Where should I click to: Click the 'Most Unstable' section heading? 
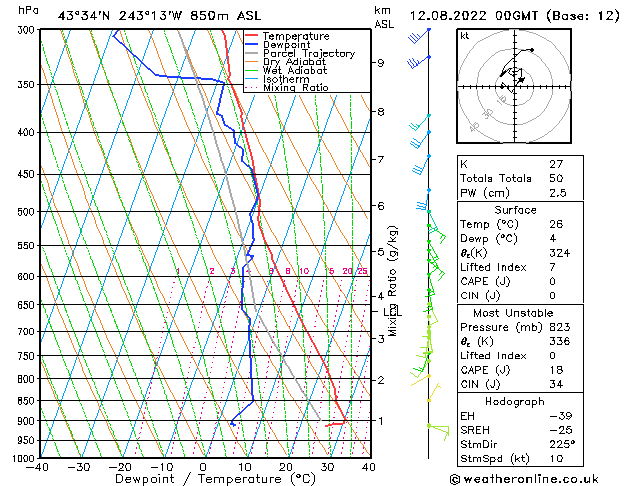(x=513, y=313)
